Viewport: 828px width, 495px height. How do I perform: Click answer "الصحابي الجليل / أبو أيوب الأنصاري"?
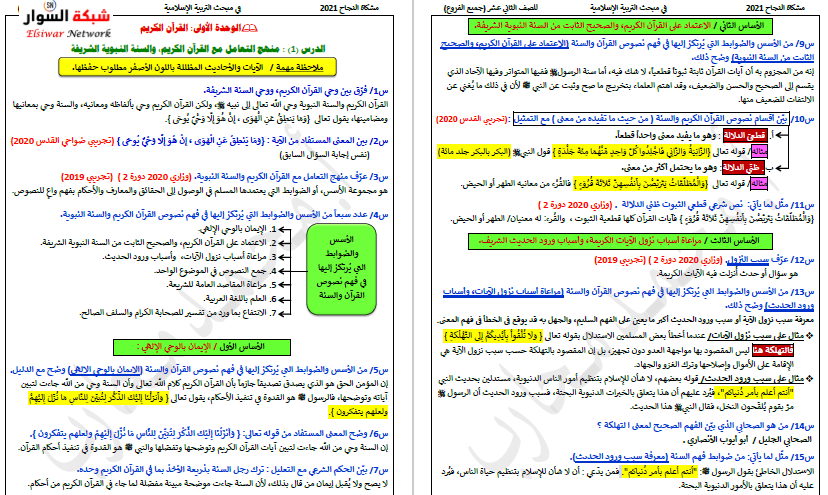[748, 440]
